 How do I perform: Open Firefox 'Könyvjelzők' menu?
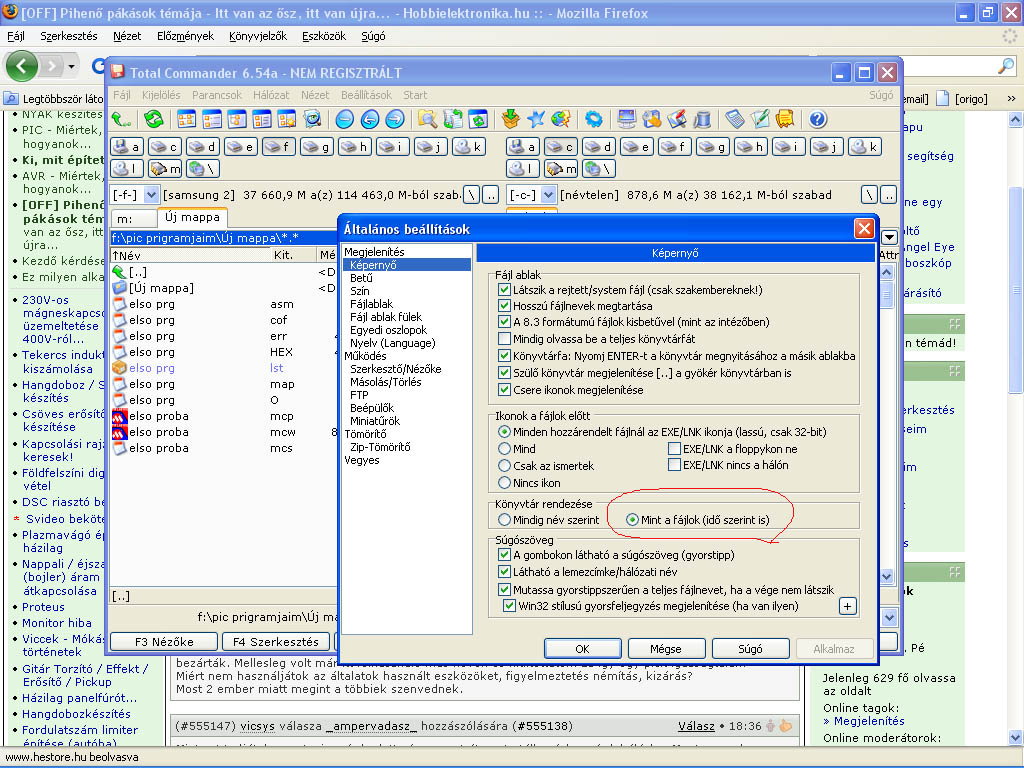(x=257, y=36)
